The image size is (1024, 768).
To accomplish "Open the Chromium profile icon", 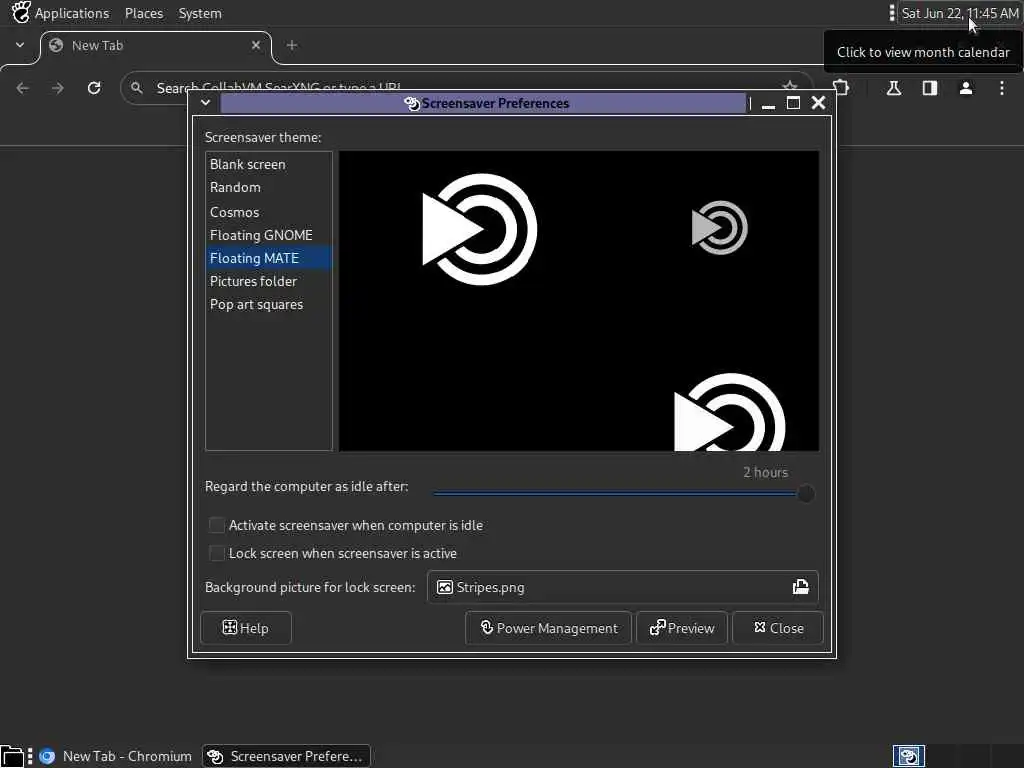I will (966, 88).
